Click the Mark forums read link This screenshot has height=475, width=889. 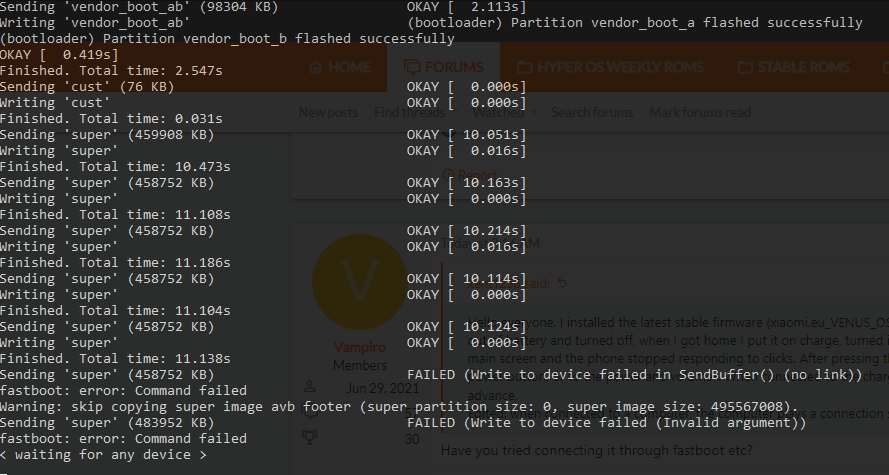pos(700,112)
